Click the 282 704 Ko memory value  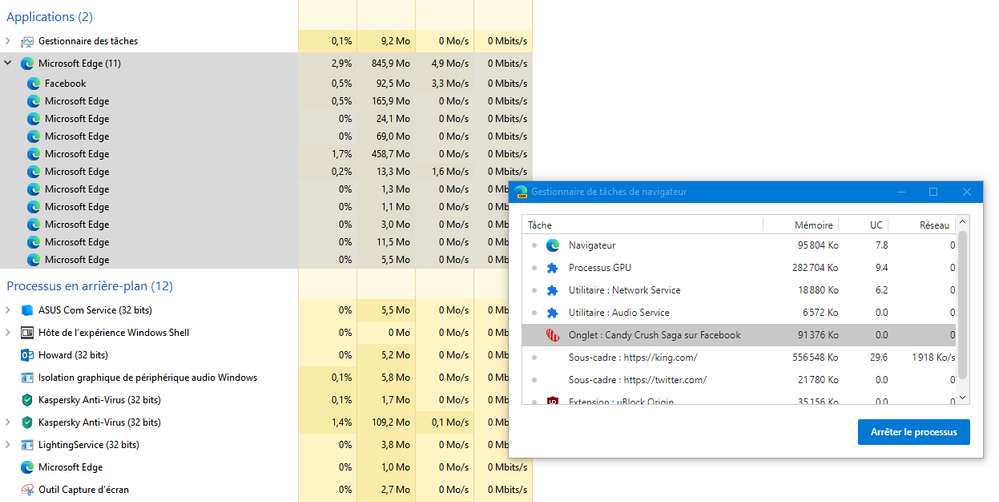816,268
